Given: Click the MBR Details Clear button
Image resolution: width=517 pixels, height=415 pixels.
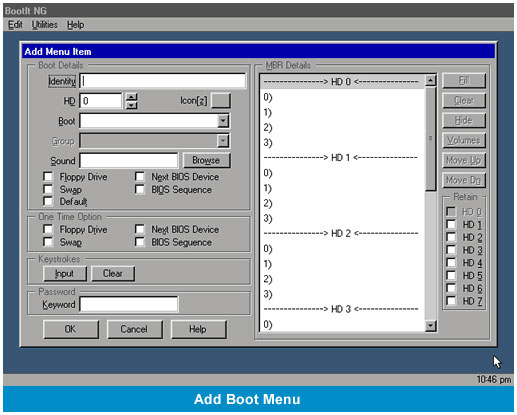Looking at the screenshot, I should click(464, 100).
